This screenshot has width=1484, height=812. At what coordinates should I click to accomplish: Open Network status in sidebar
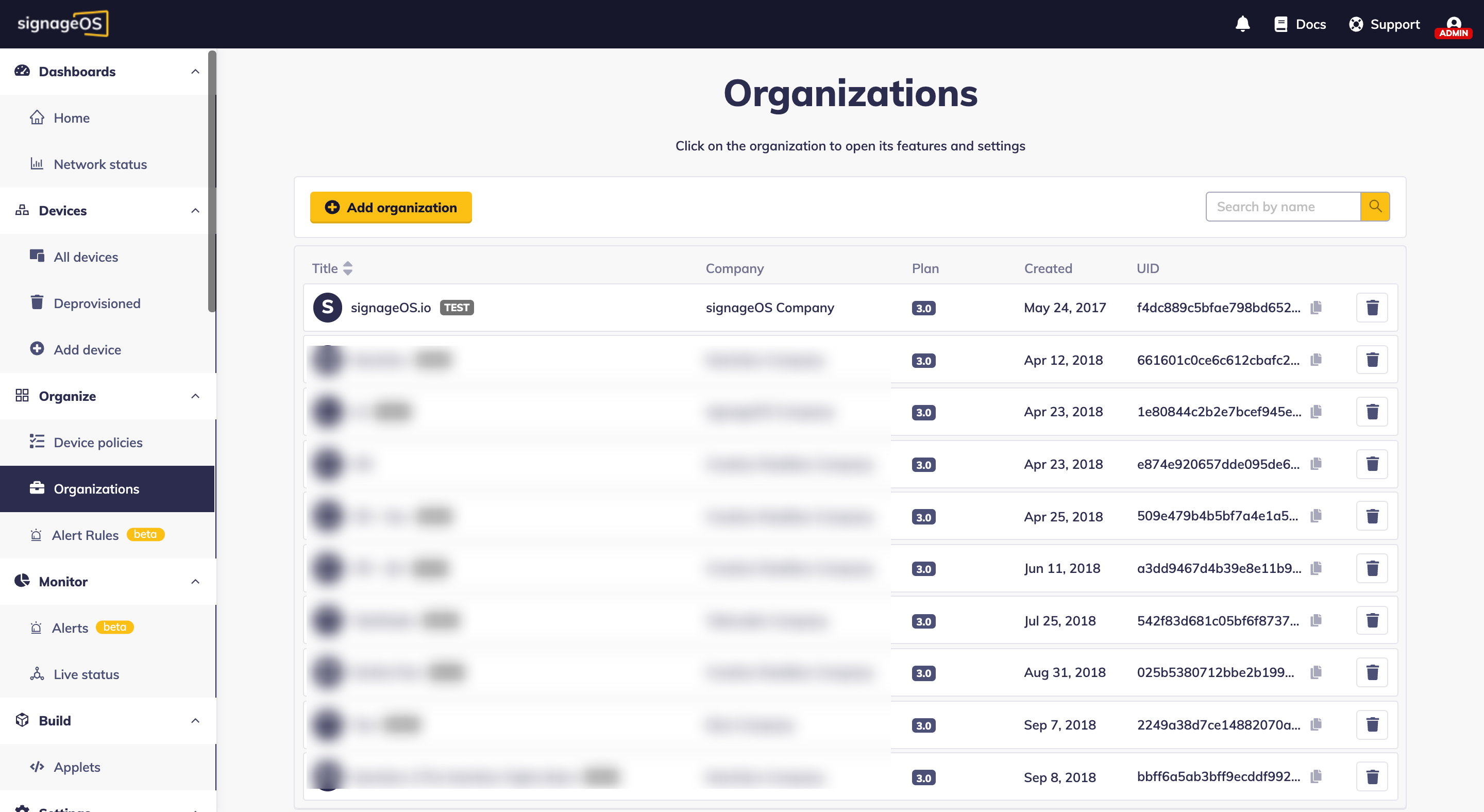[x=99, y=165]
